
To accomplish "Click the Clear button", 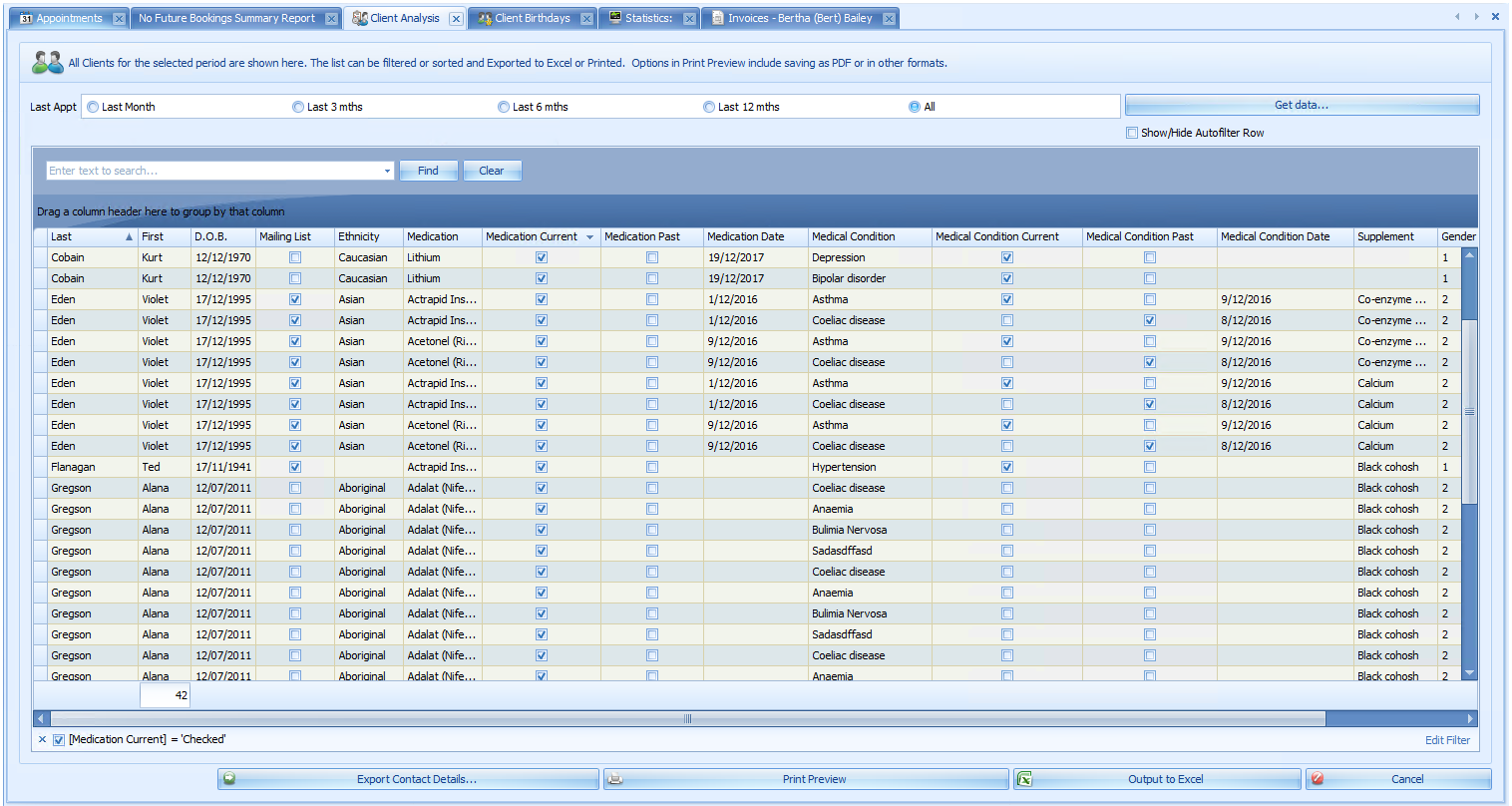I will [492, 171].
